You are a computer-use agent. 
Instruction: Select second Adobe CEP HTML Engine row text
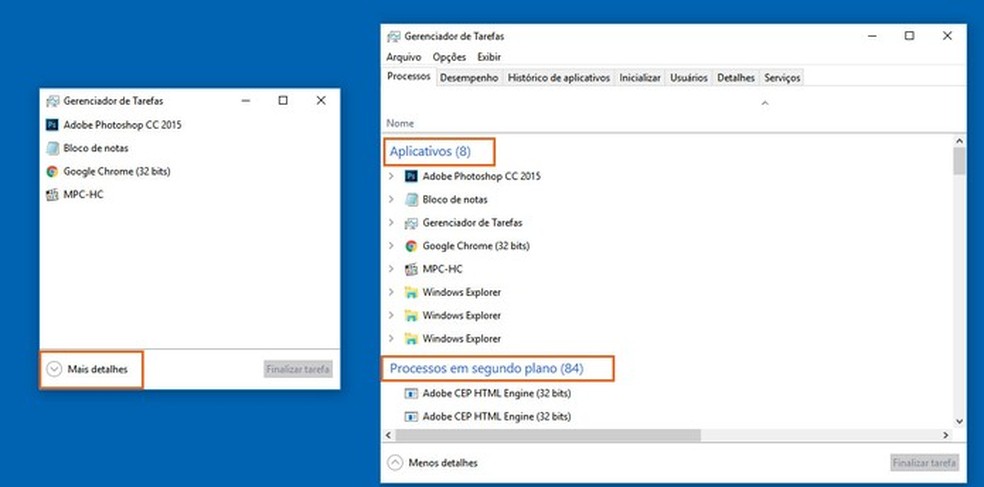pos(496,416)
